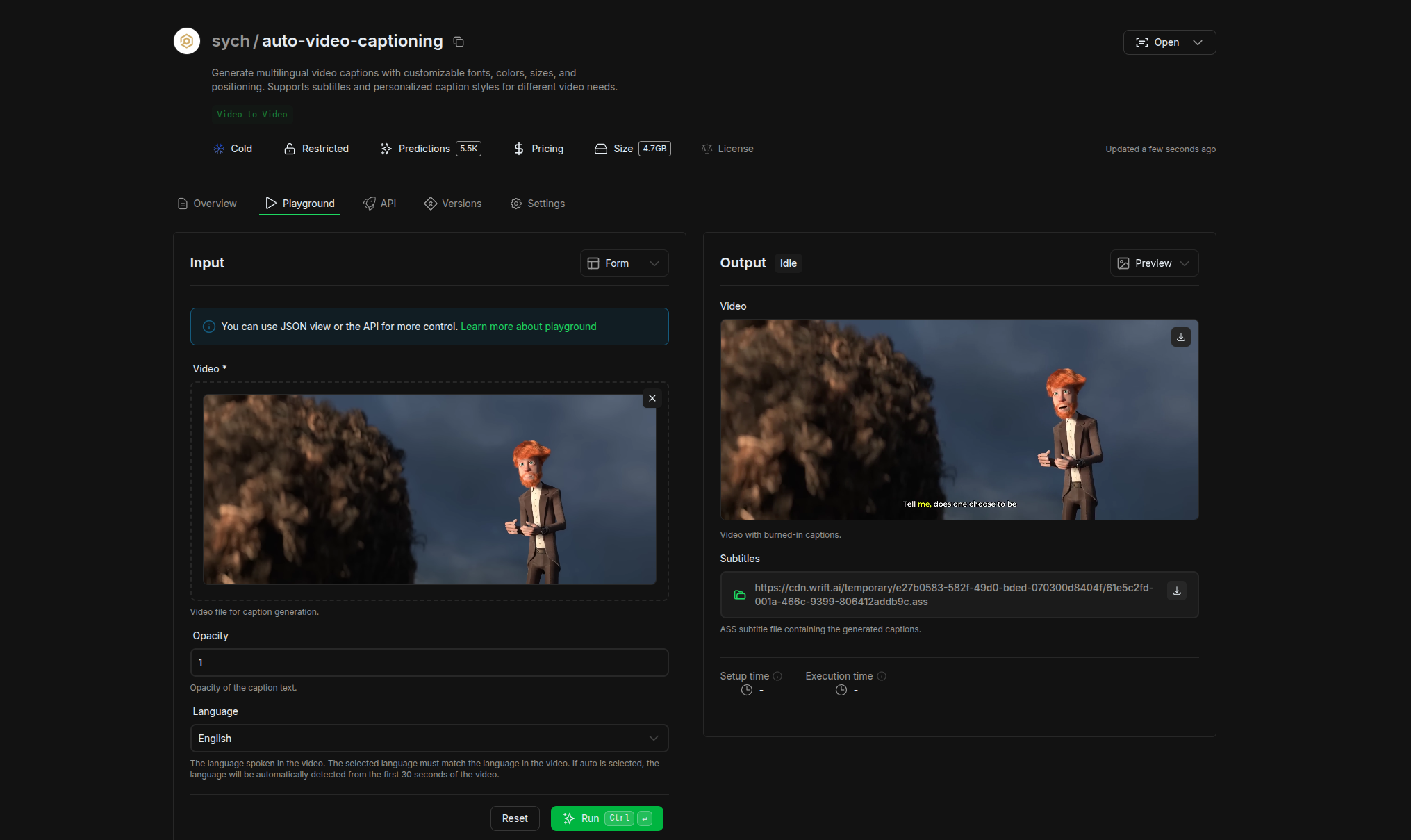Viewport: 1411px width, 840px height.
Task: Click the sych owner name
Action: tap(231, 41)
